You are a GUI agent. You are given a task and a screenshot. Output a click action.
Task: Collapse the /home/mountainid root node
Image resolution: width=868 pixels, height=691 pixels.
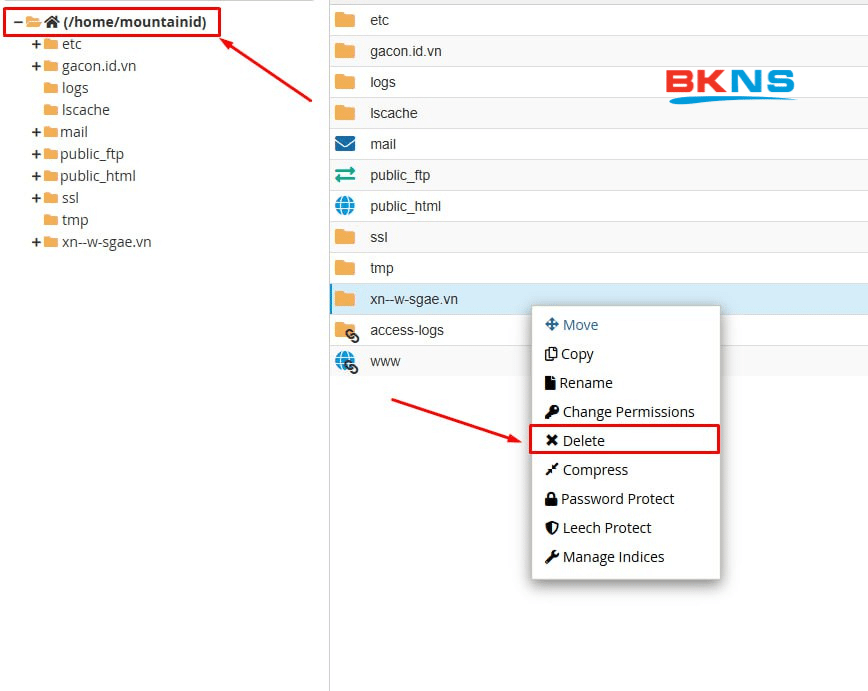pyautogui.click(x=18, y=22)
